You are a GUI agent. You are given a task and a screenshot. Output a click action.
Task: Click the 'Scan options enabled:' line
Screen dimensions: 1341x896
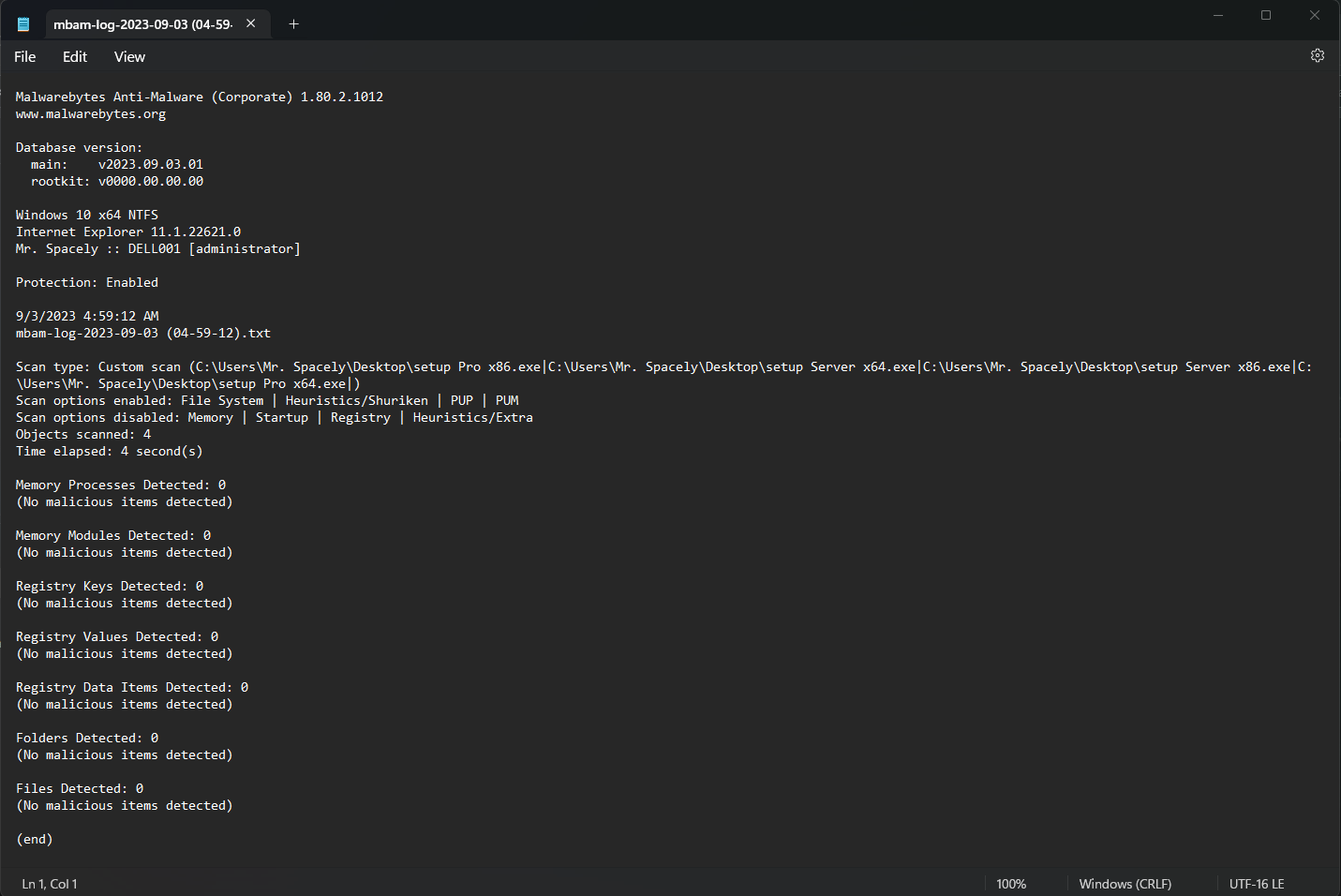(x=267, y=401)
